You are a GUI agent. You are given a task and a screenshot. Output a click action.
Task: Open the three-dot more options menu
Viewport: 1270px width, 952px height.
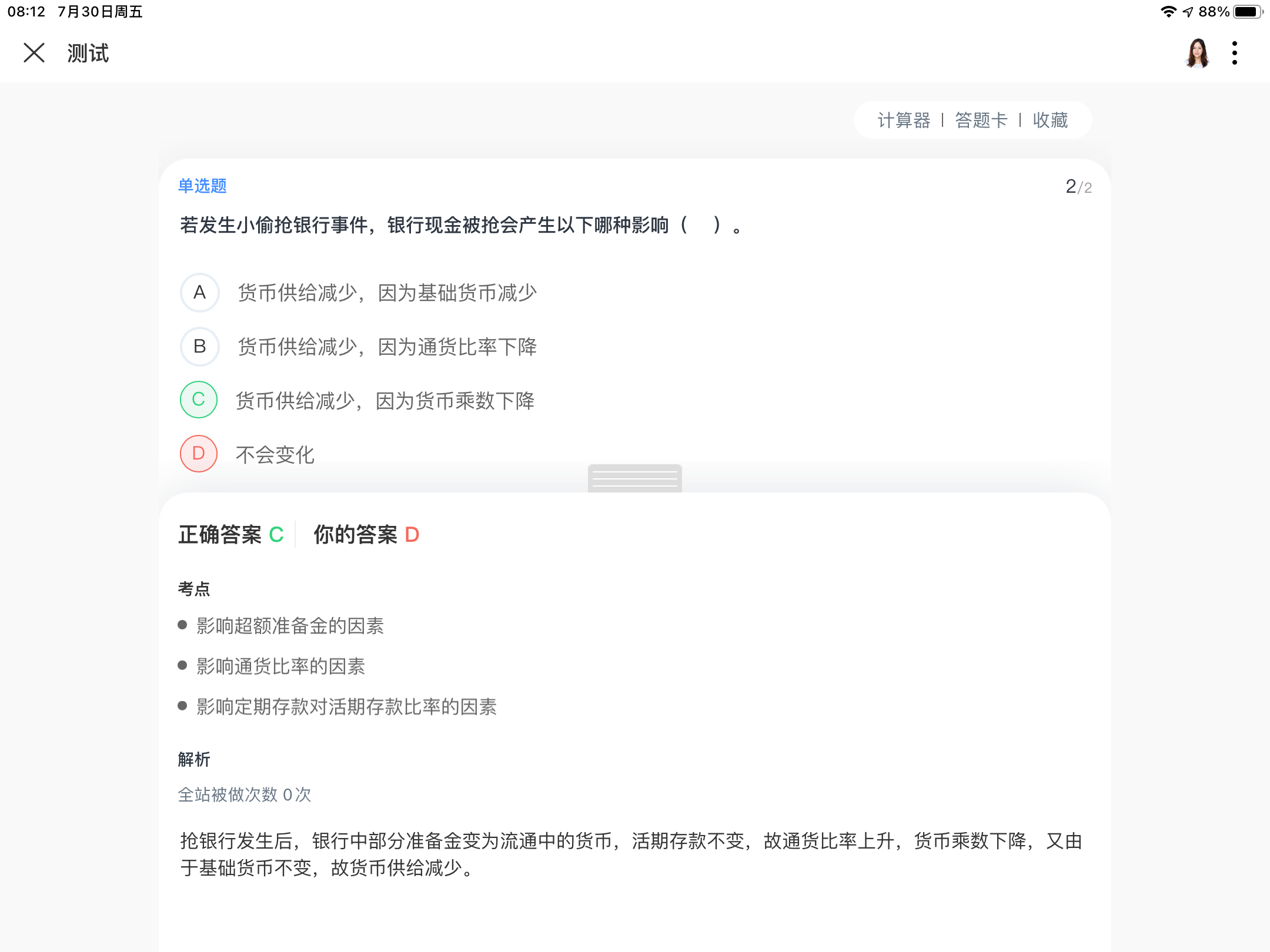1234,53
